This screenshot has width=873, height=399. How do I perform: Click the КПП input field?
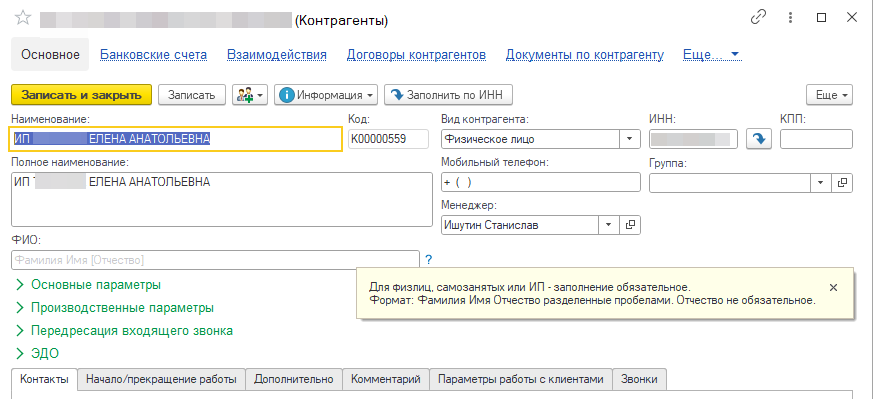[816, 139]
